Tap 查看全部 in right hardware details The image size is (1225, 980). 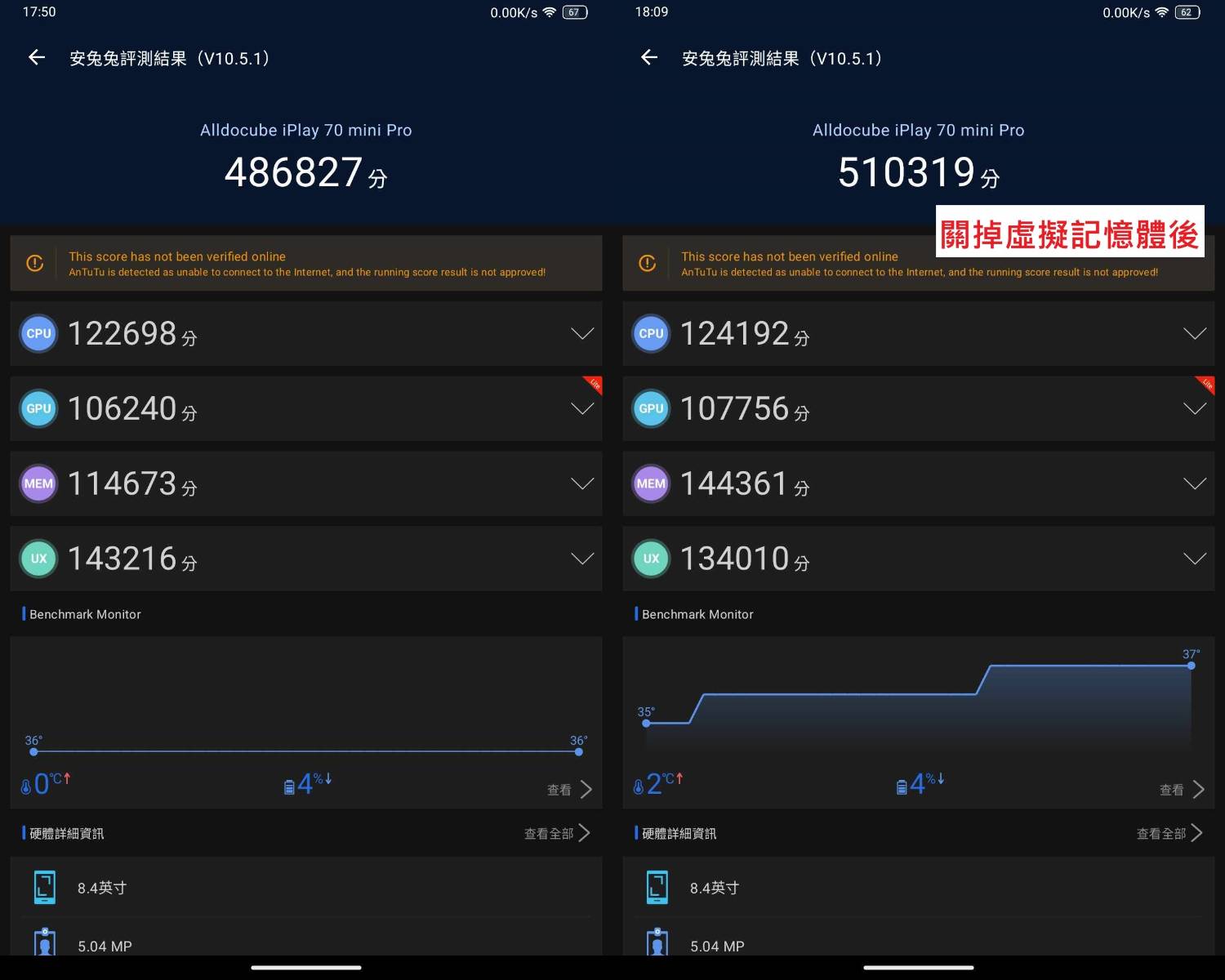tap(1169, 833)
